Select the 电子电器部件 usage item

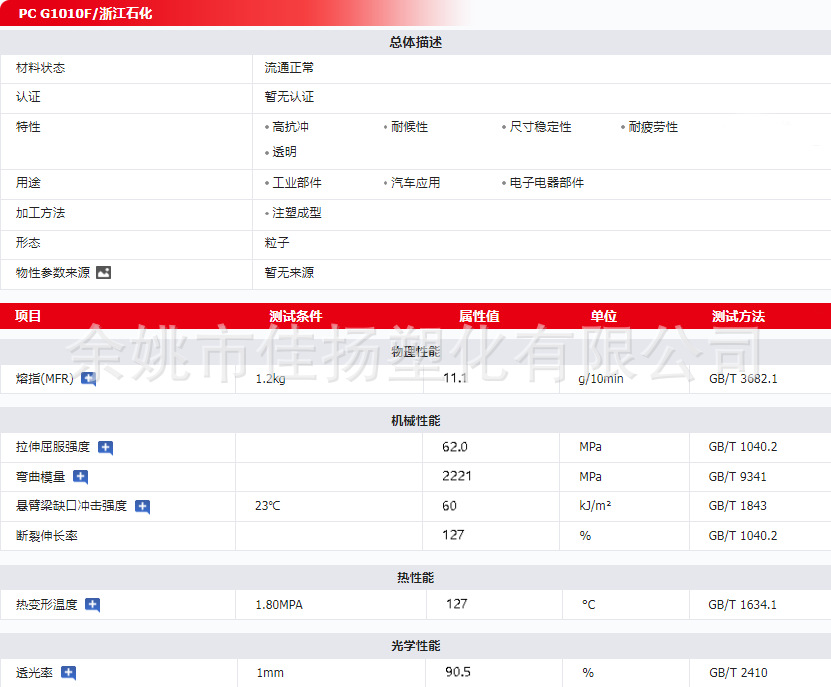pyautogui.click(x=546, y=183)
